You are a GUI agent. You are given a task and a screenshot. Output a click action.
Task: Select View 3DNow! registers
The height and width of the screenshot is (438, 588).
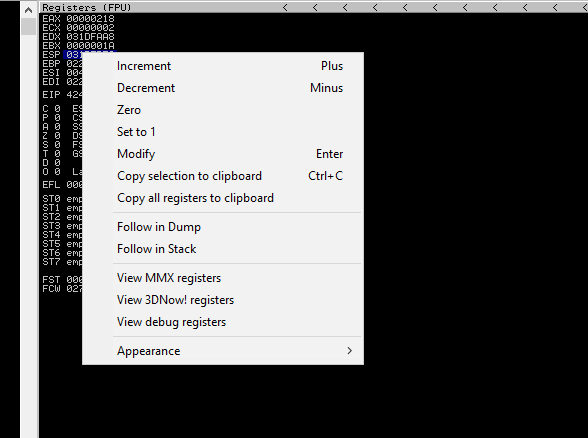(223, 300)
